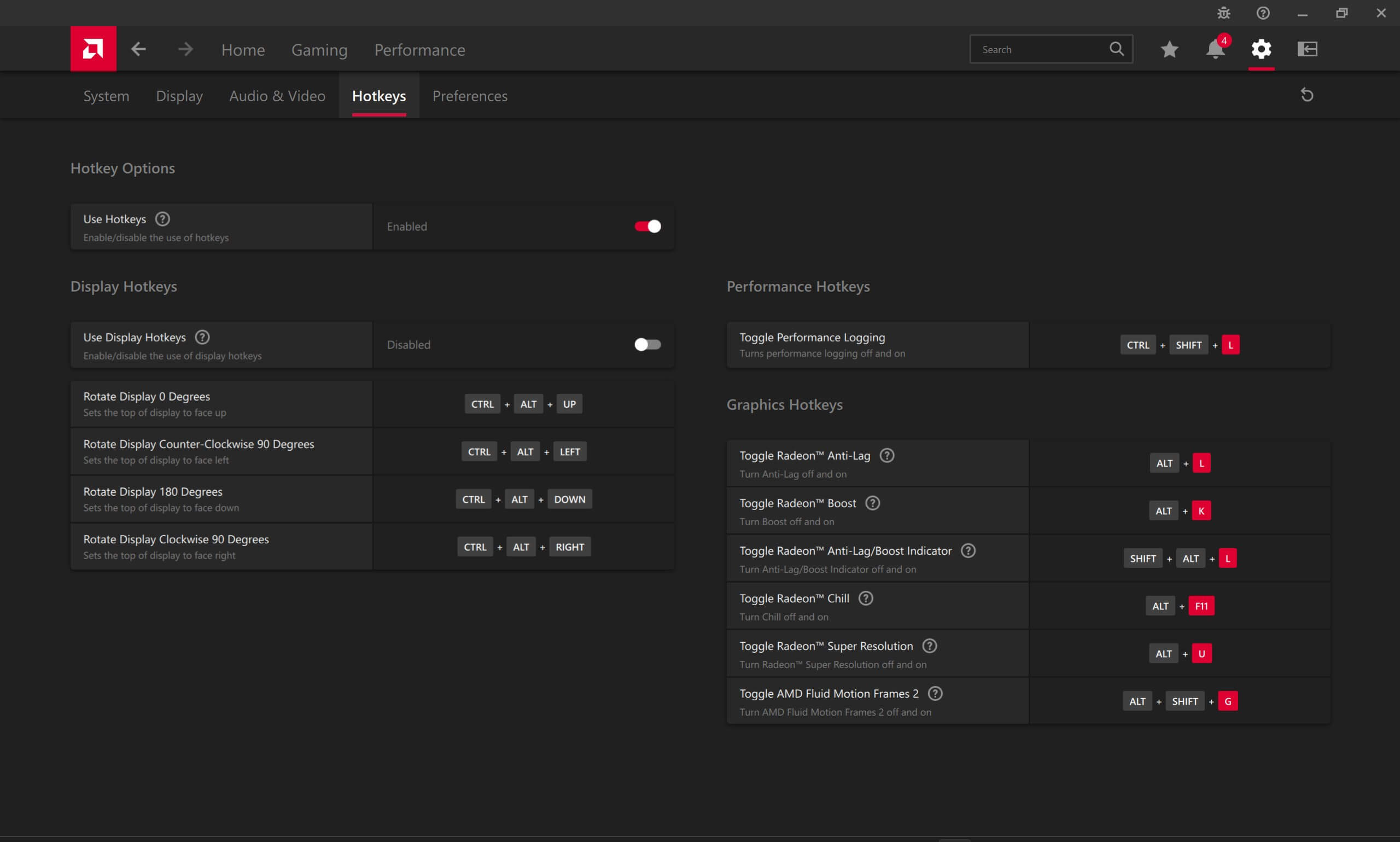Open help icon beside Use Display Hotkeys
Viewport: 1400px width, 842px height.
pyautogui.click(x=202, y=337)
